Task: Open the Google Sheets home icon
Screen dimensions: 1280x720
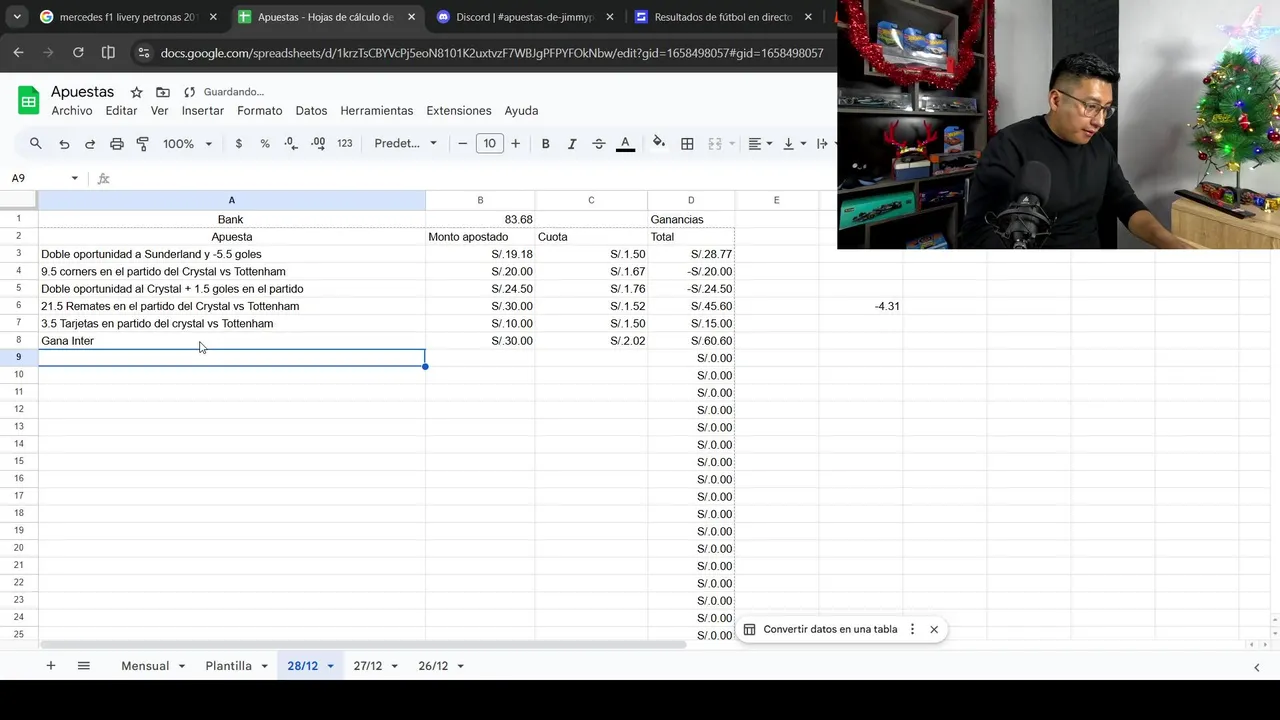Action: pos(28,100)
